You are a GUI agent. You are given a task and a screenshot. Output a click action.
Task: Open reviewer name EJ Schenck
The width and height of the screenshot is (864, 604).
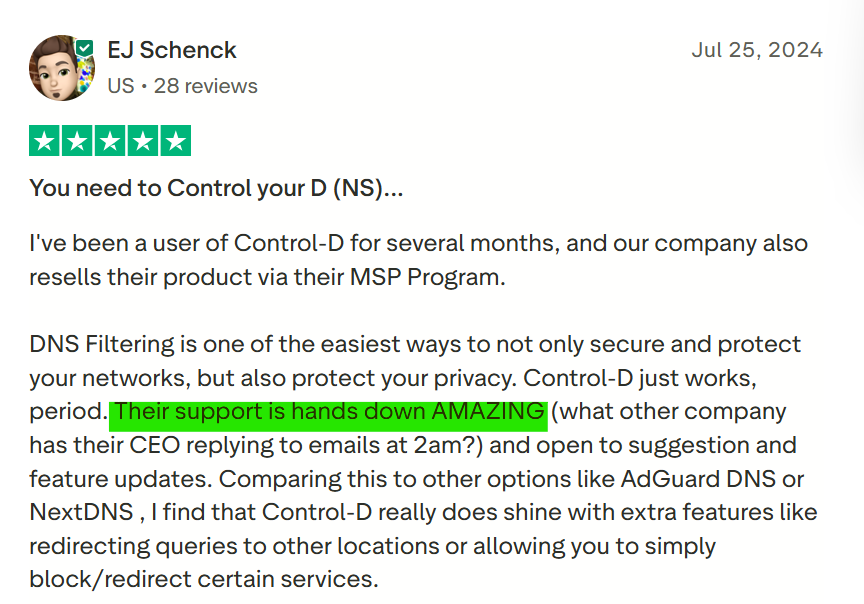click(x=172, y=50)
